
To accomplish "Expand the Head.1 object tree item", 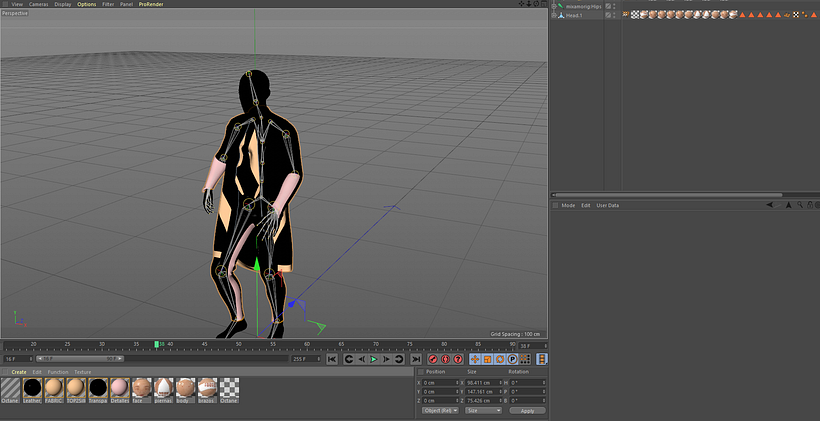I will (554, 16).
